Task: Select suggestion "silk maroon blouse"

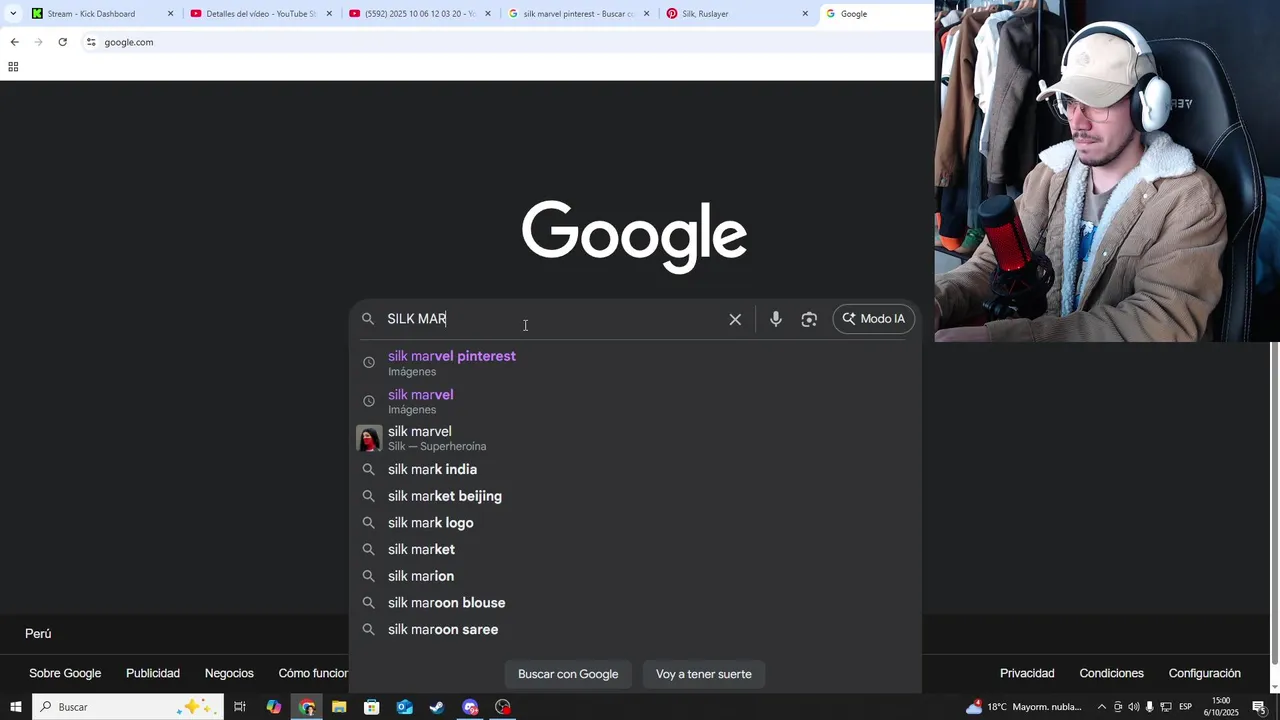Action: tap(636, 603)
